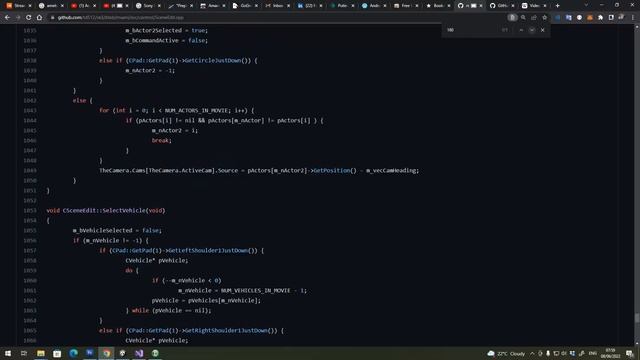Click the page vertical scrollbar thumb
The image size is (640, 360).
coord(637,318)
